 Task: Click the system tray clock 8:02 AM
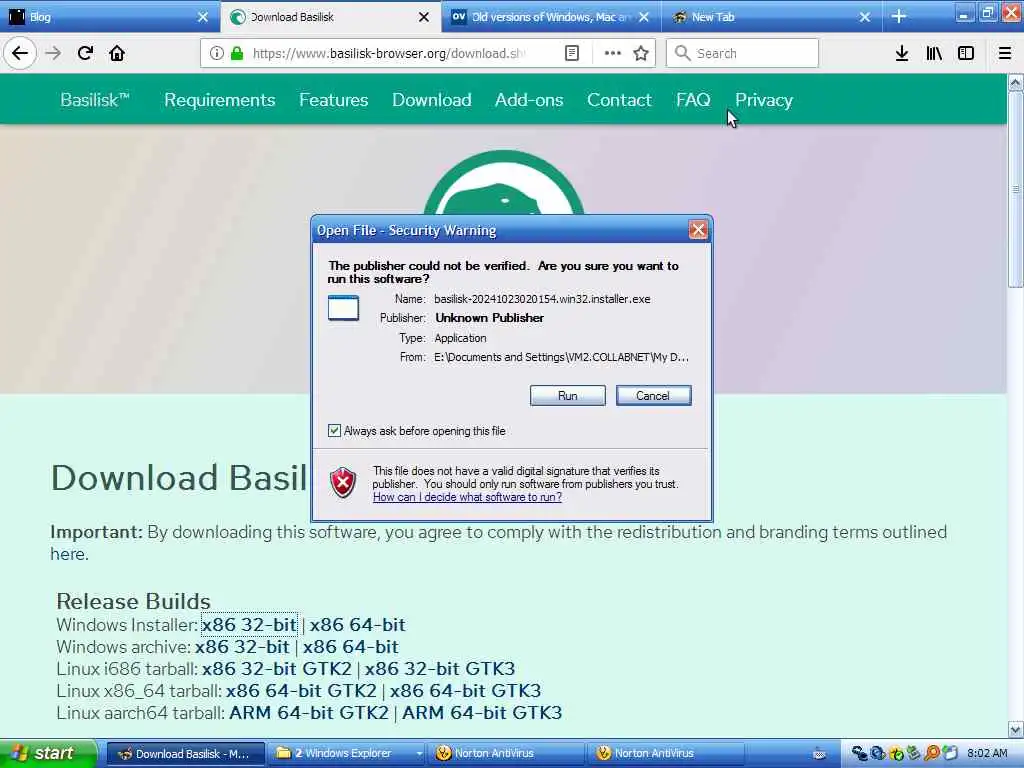pos(987,753)
